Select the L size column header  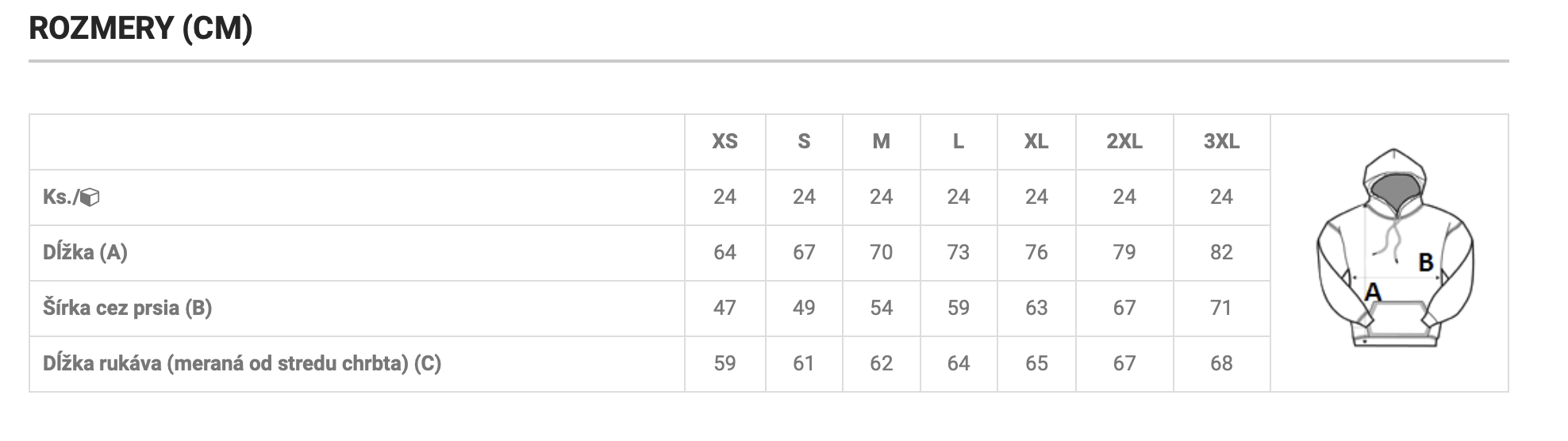coord(959,142)
